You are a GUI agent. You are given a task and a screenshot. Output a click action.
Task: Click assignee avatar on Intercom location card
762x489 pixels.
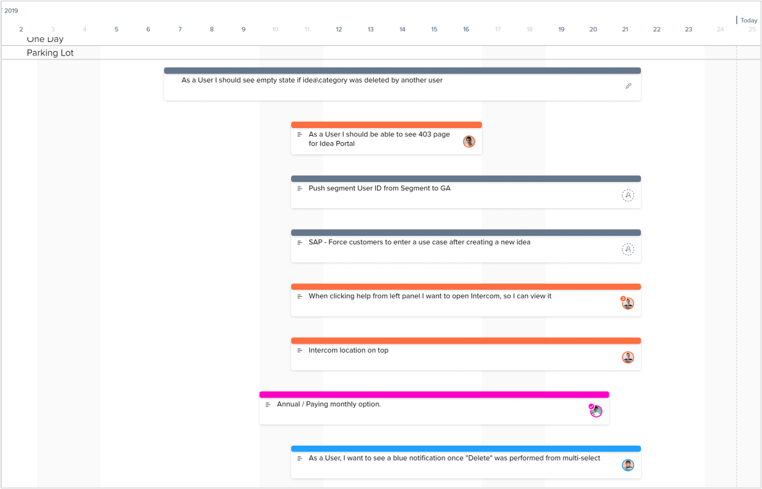tap(628, 358)
